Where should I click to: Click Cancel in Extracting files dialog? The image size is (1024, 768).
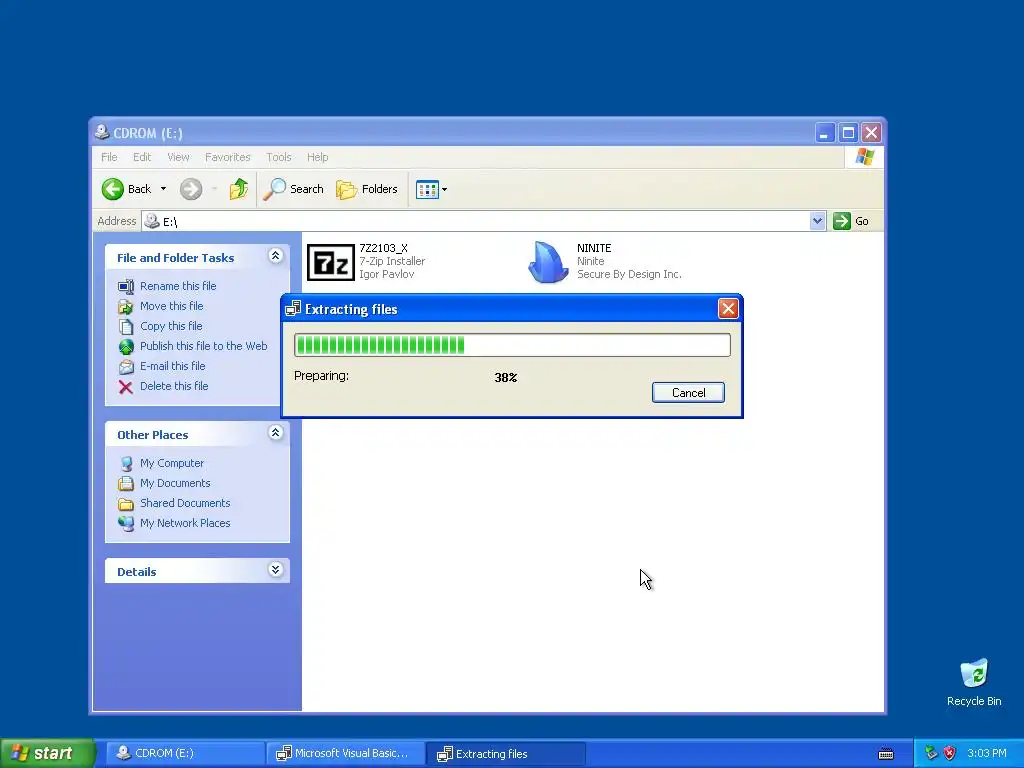(x=688, y=392)
